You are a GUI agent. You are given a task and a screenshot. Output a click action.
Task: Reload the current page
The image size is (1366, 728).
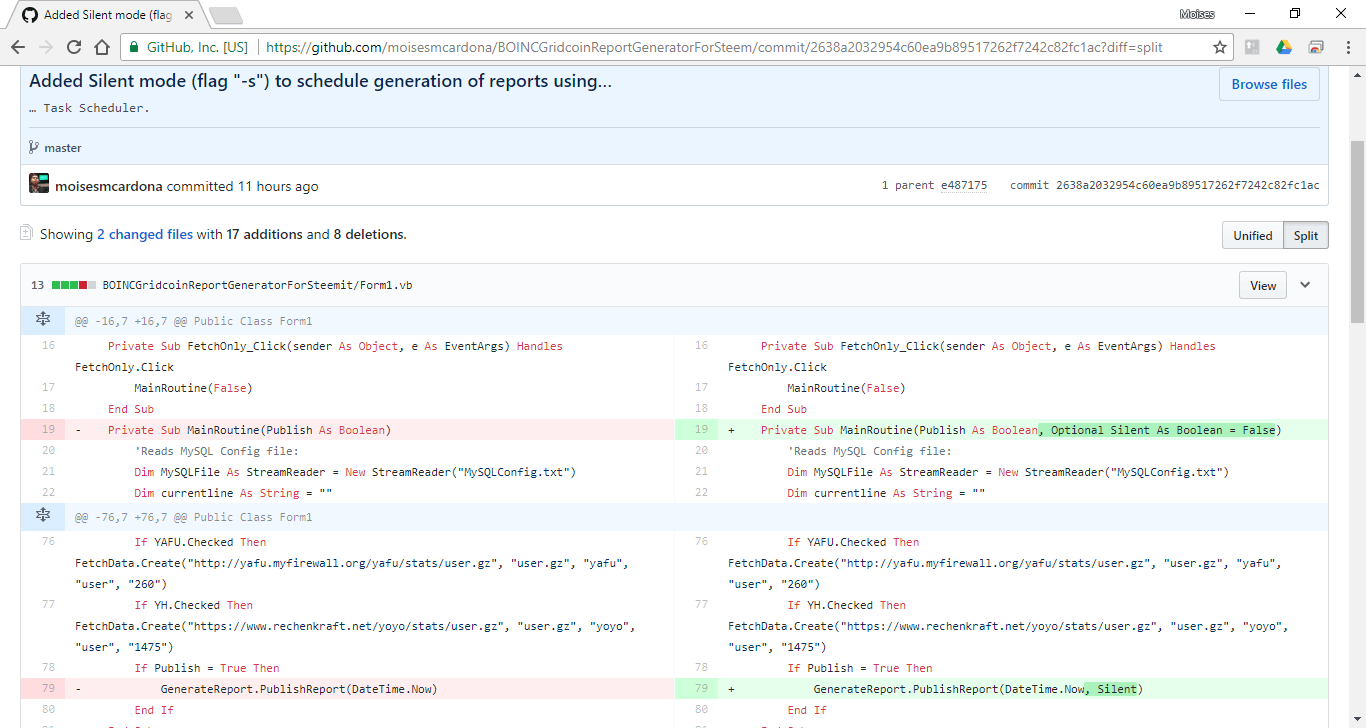pyautogui.click(x=74, y=47)
